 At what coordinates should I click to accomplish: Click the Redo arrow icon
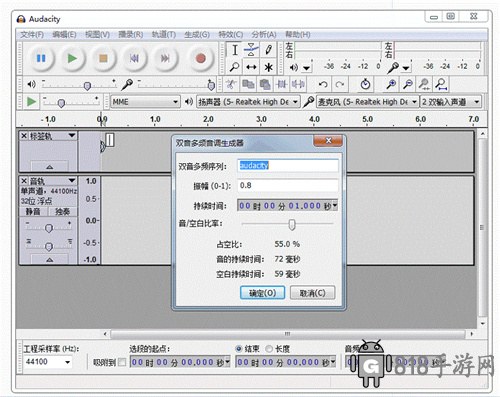[x=340, y=84]
